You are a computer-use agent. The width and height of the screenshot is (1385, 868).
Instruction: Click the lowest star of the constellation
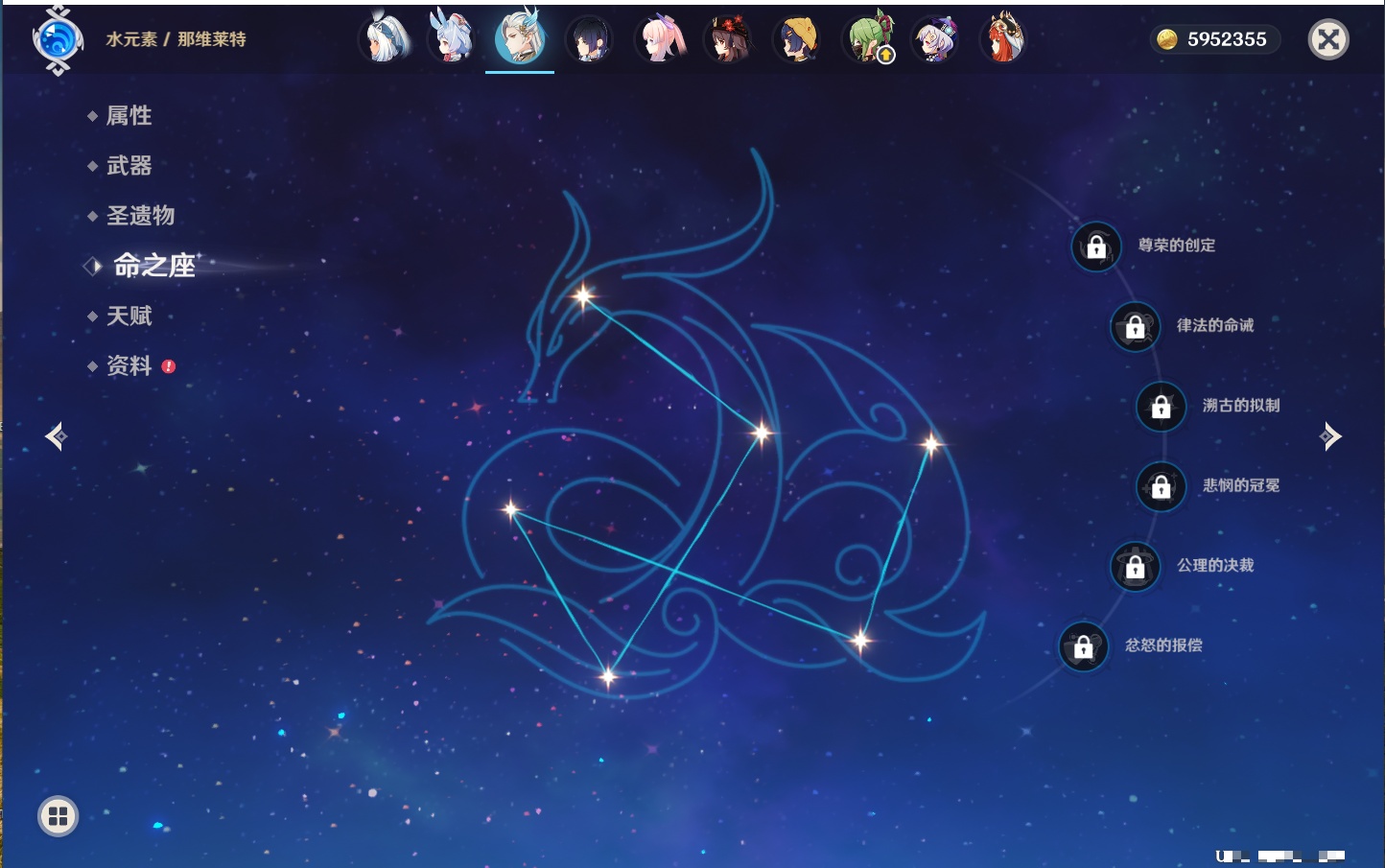coord(608,677)
